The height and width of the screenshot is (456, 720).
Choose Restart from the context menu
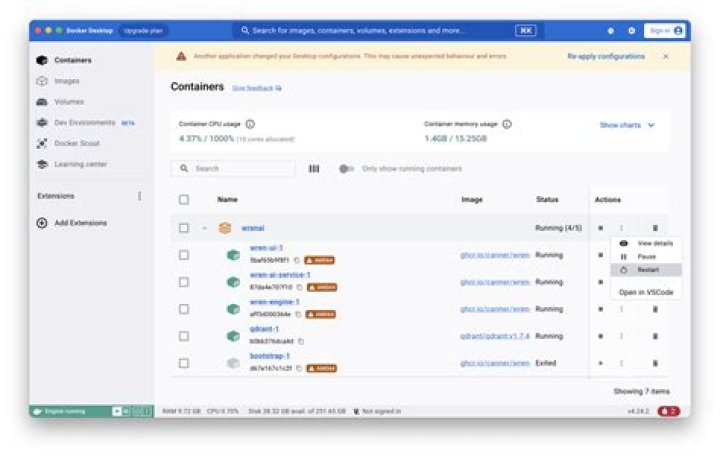coord(646,270)
